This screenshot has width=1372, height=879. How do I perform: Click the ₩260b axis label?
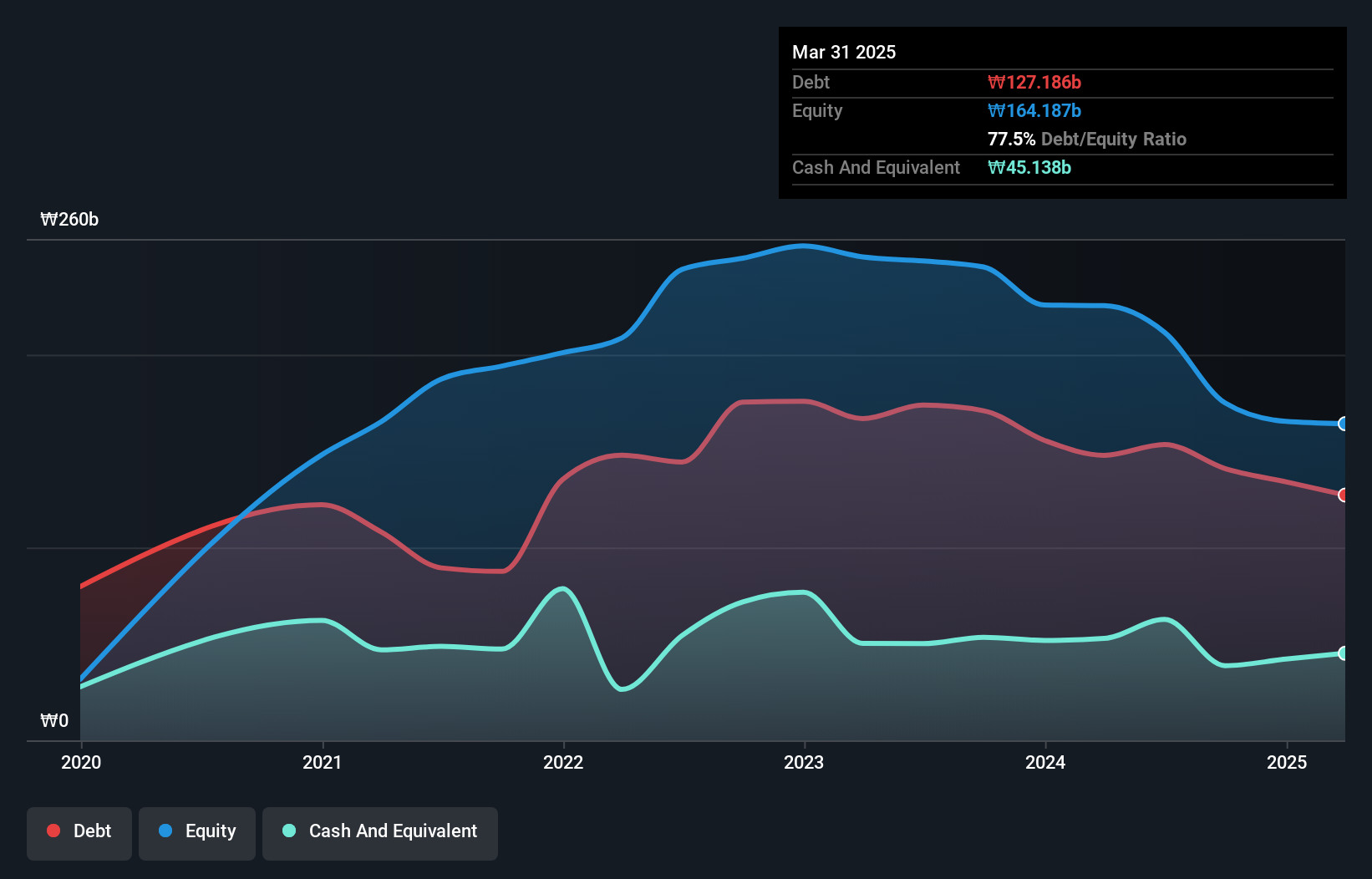click(70, 220)
